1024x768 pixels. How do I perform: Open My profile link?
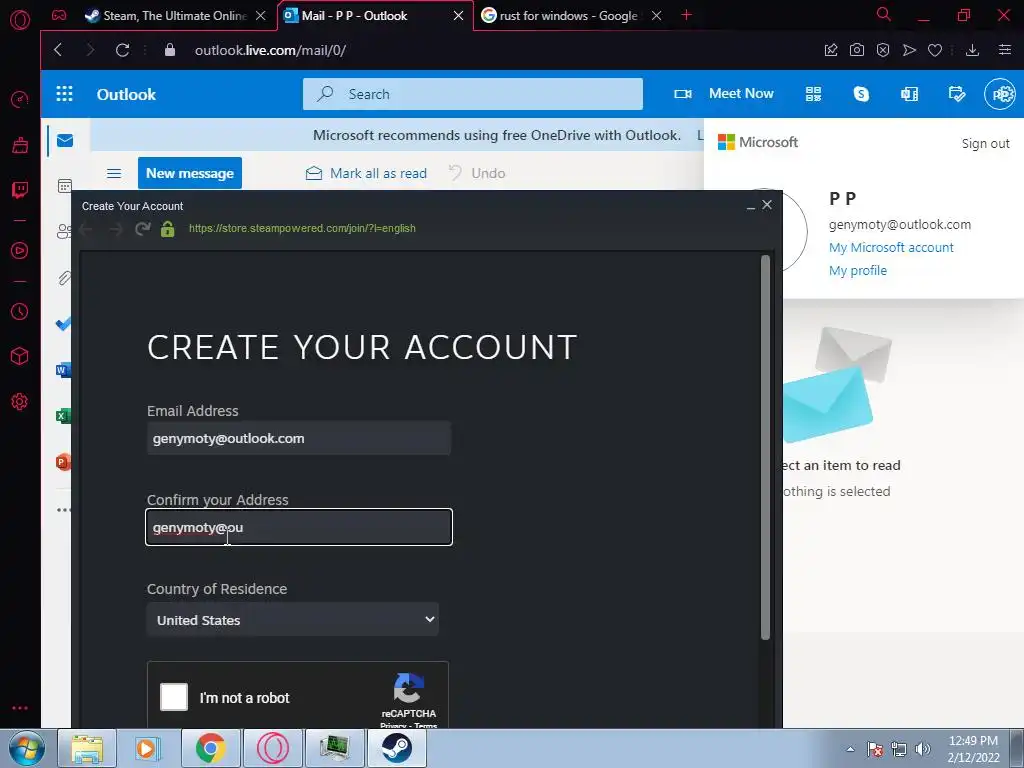pos(857,270)
